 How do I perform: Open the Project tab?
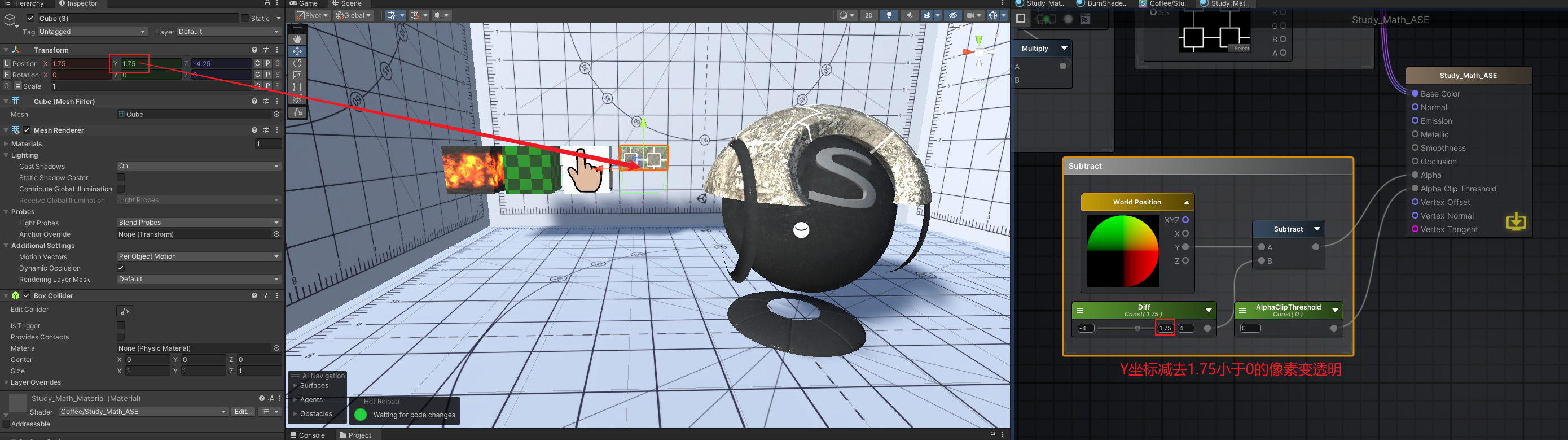point(355,435)
